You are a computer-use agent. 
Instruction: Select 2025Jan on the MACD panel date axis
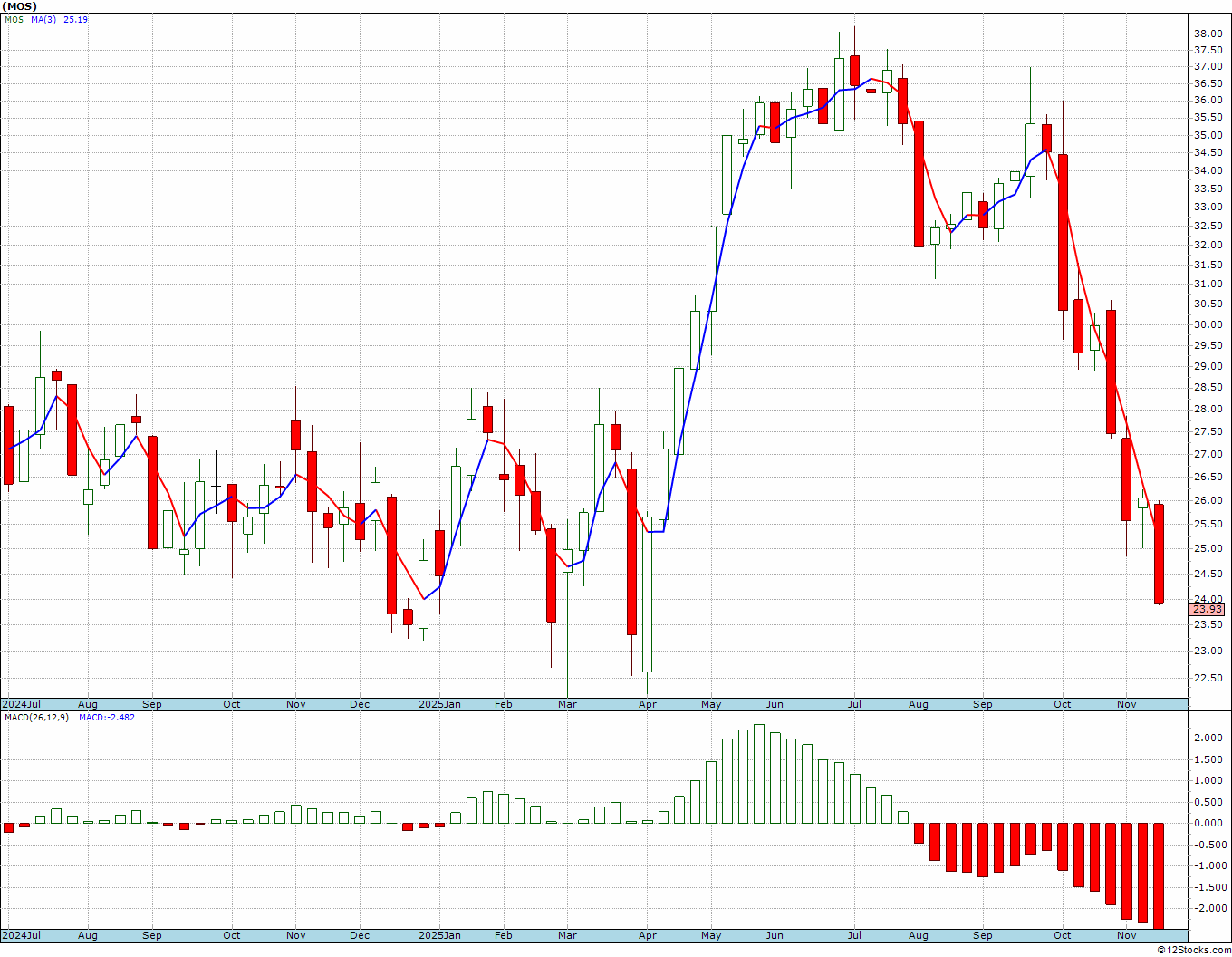(439, 935)
